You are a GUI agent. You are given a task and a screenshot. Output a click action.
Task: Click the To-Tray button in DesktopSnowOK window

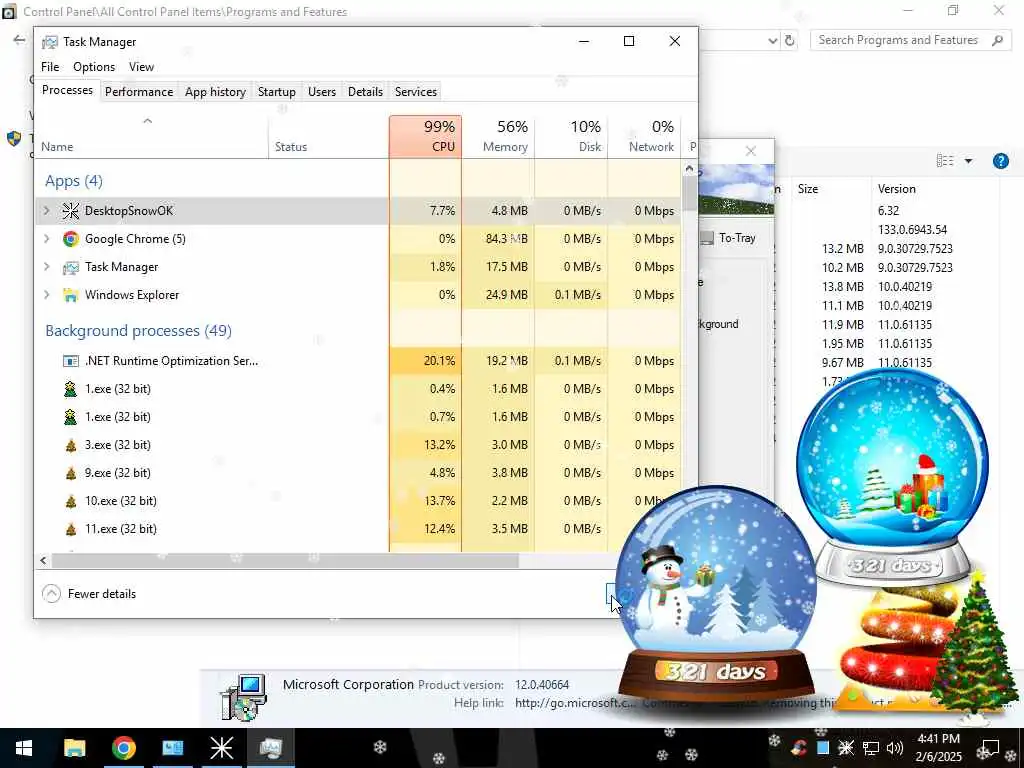pyautogui.click(x=728, y=238)
